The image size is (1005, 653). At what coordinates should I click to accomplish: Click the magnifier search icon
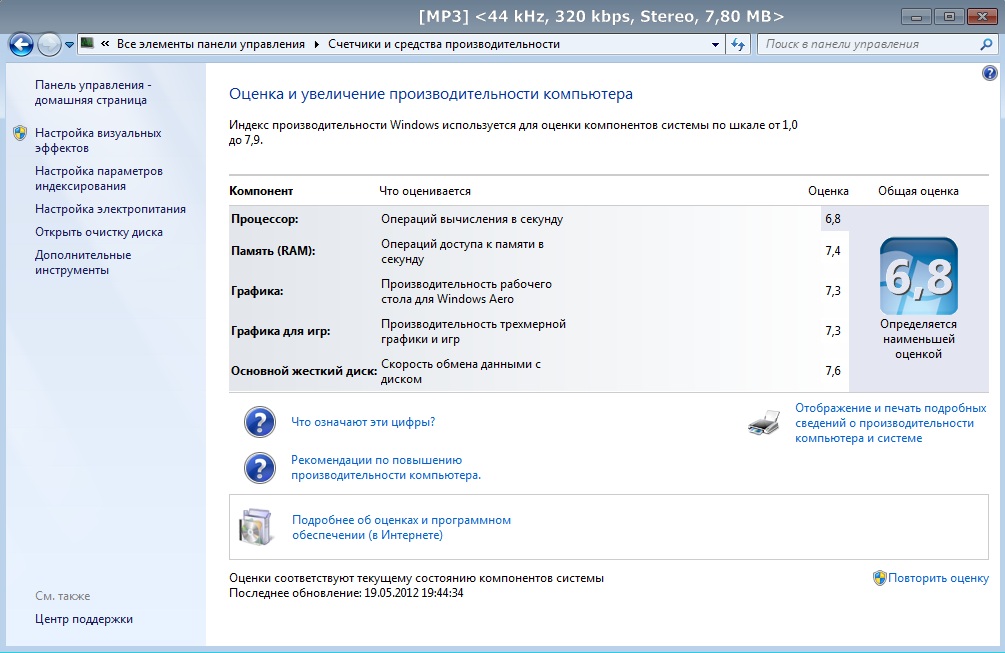(986, 44)
